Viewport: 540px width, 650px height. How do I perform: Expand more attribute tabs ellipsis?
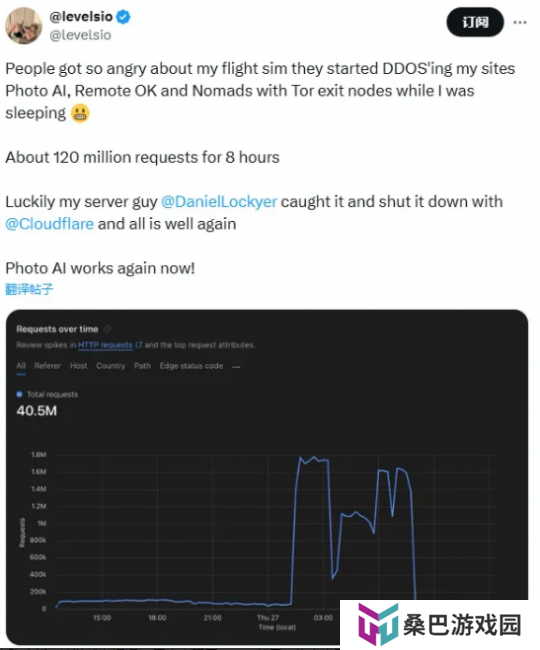(x=236, y=366)
